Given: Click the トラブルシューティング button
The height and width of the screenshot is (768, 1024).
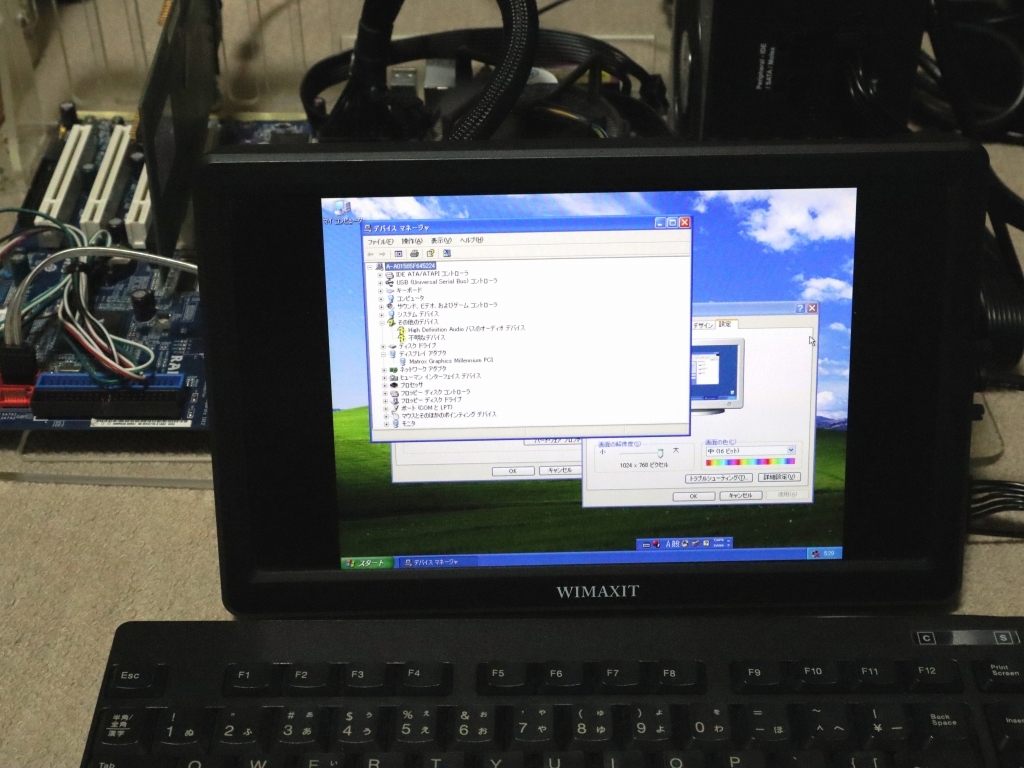Looking at the screenshot, I should tap(718, 478).
